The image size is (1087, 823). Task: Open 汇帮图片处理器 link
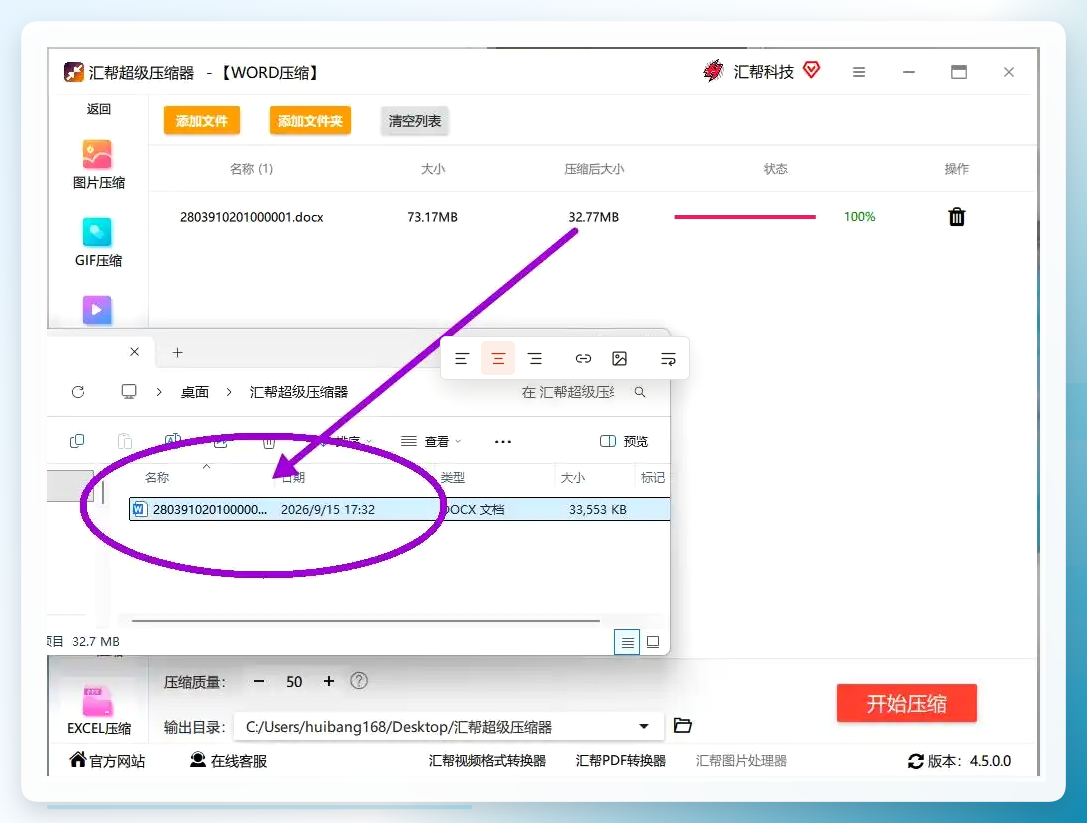[x=741, y=761]
